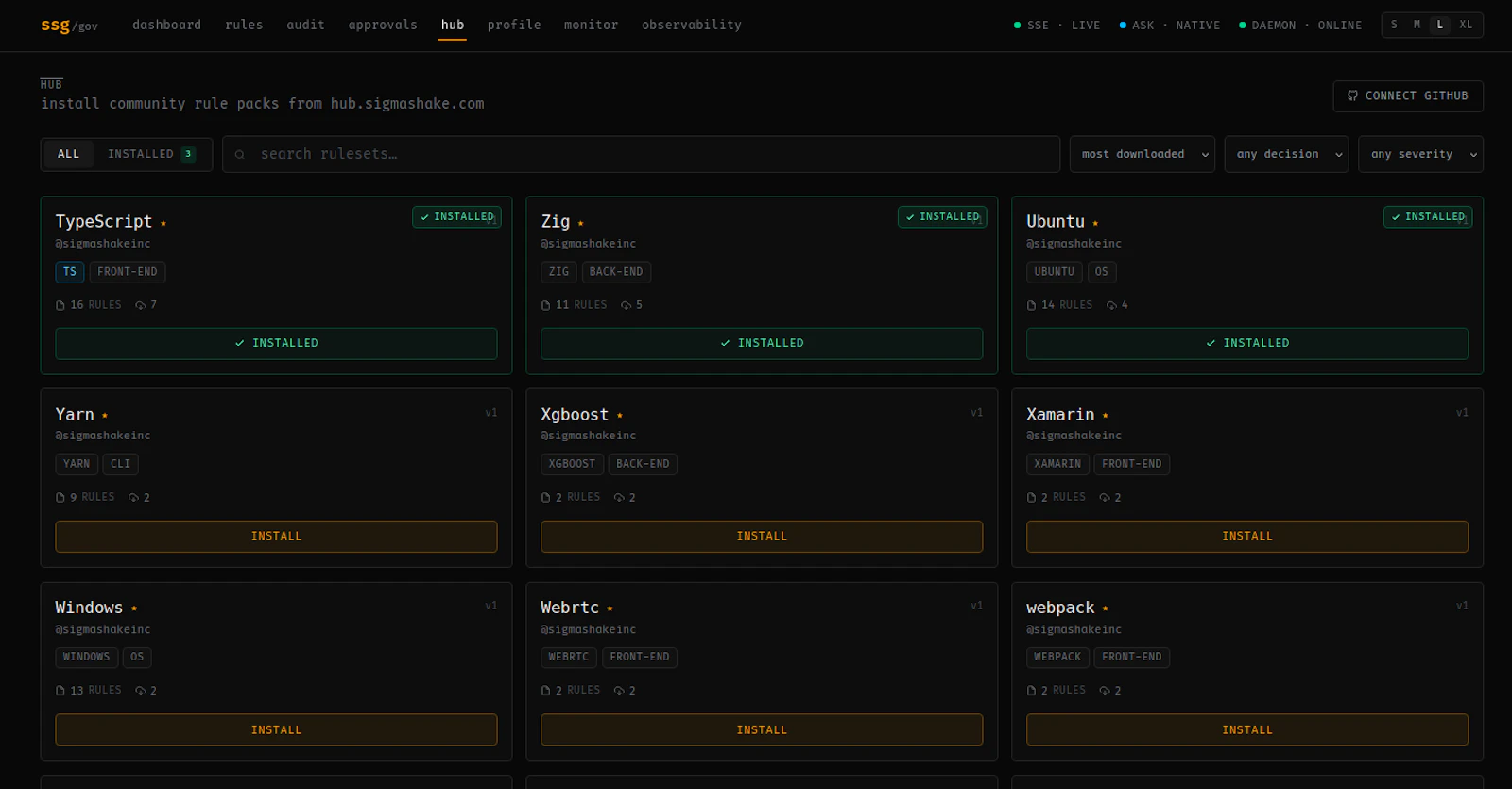Click the Ubuntu star icon
This screenshot has width=1512, height=789.
coord(1095,223)
